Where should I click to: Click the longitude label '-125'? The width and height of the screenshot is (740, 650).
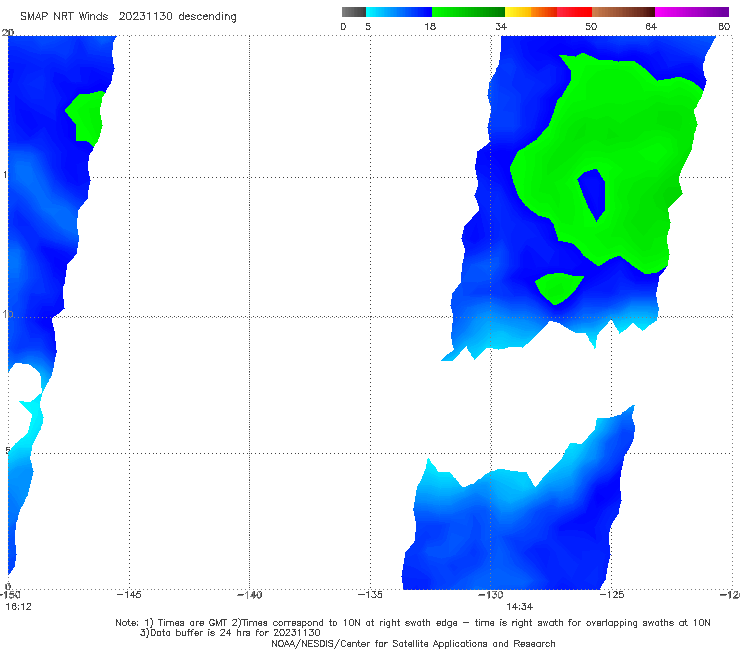[x=612, y=595]
